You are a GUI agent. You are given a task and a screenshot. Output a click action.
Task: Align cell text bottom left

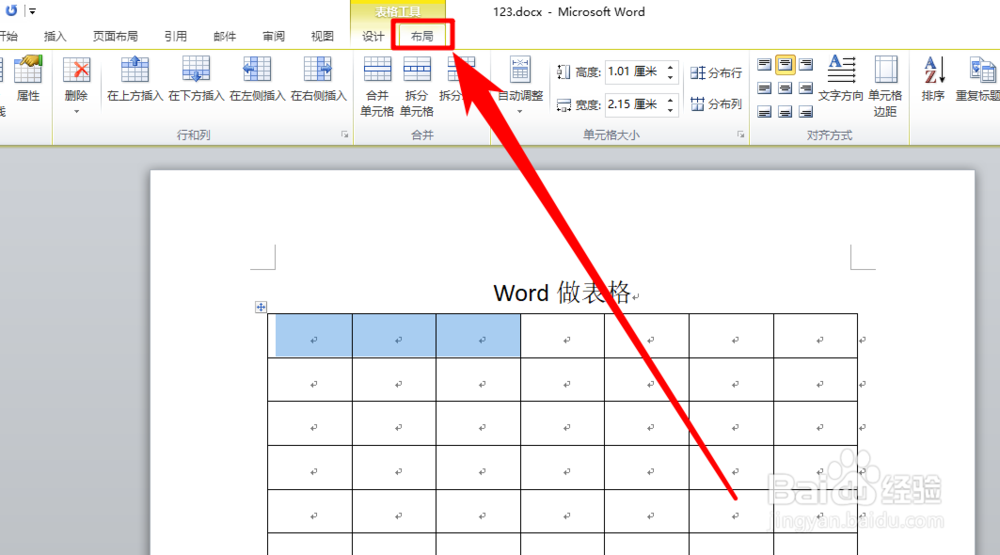[x=765, y=112]
